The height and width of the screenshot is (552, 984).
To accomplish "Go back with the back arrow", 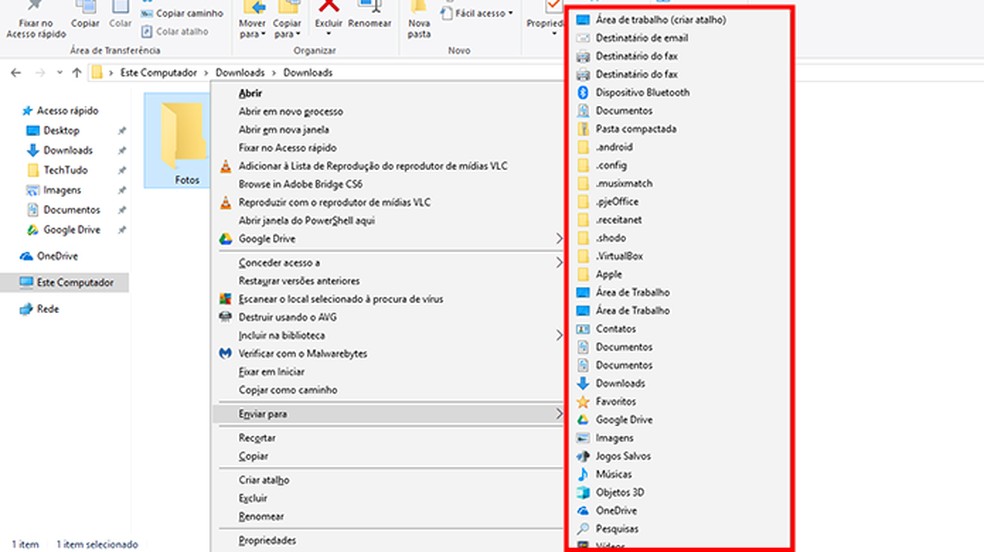I will (16, 73).
